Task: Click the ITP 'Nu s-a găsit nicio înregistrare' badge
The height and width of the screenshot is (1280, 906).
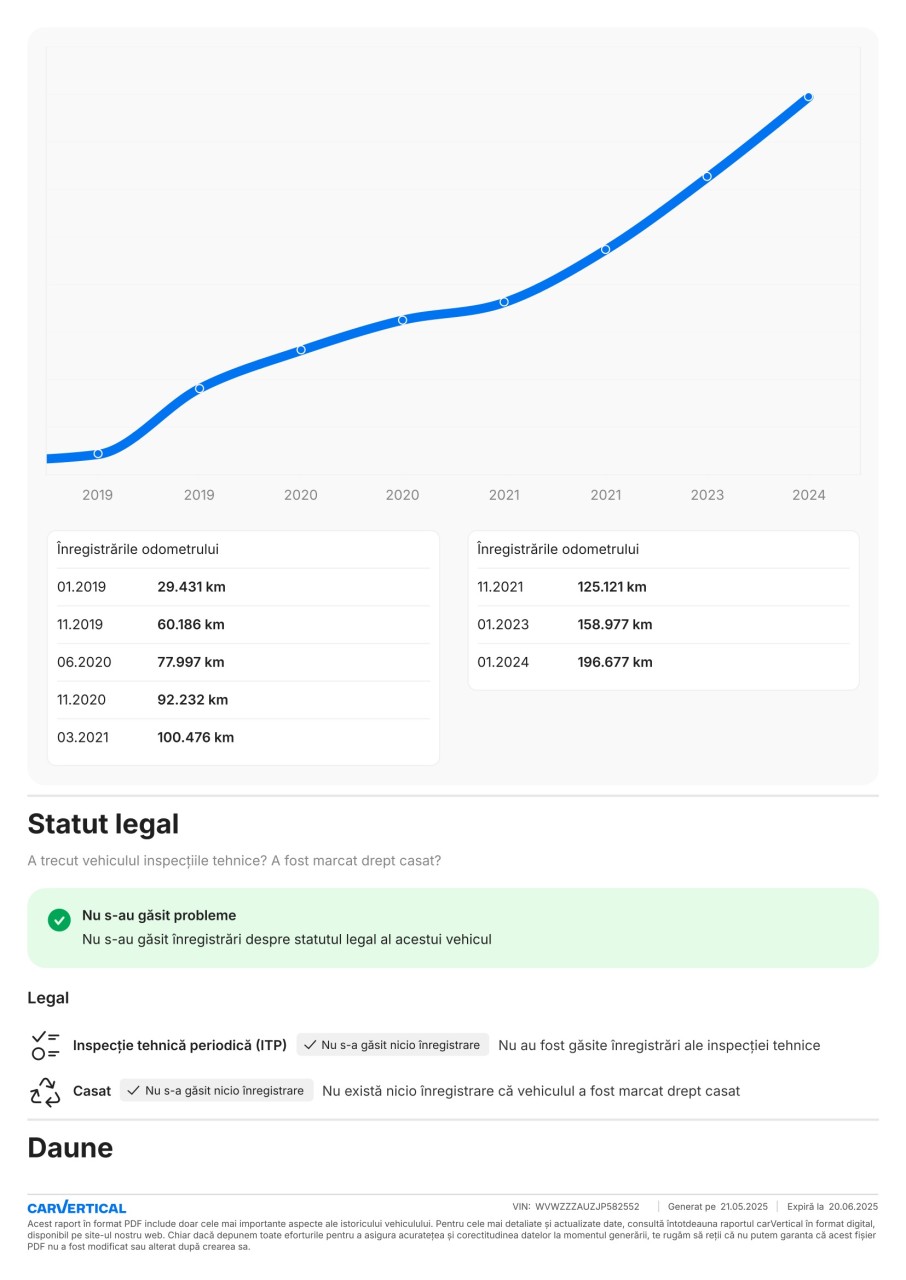Action: (x=393, y=1045)
